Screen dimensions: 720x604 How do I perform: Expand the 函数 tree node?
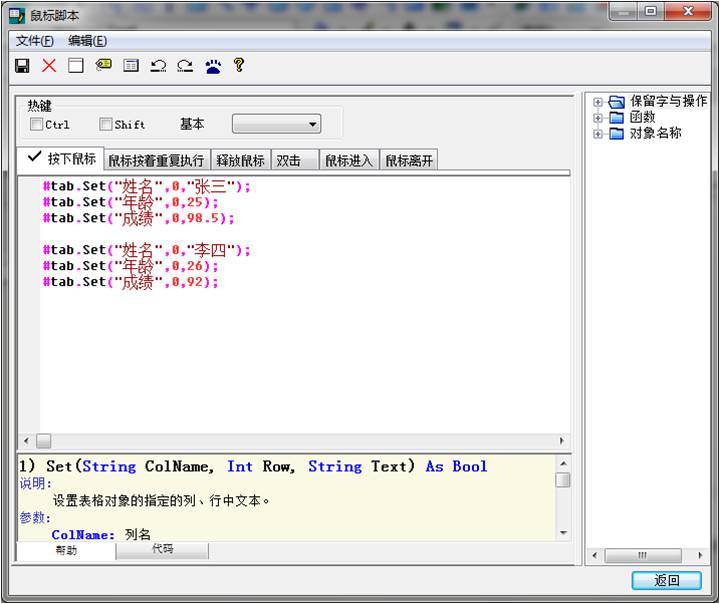(598, 118)
